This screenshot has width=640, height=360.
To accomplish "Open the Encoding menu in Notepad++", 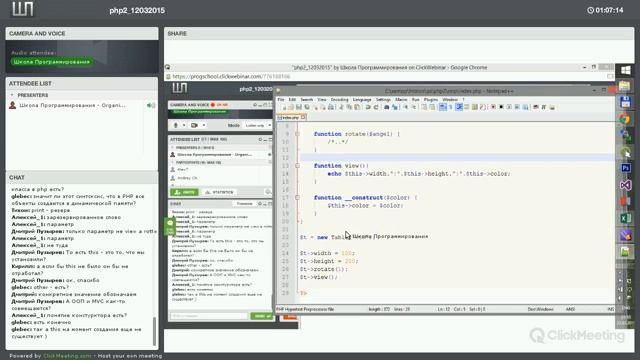I will (339, 100).
